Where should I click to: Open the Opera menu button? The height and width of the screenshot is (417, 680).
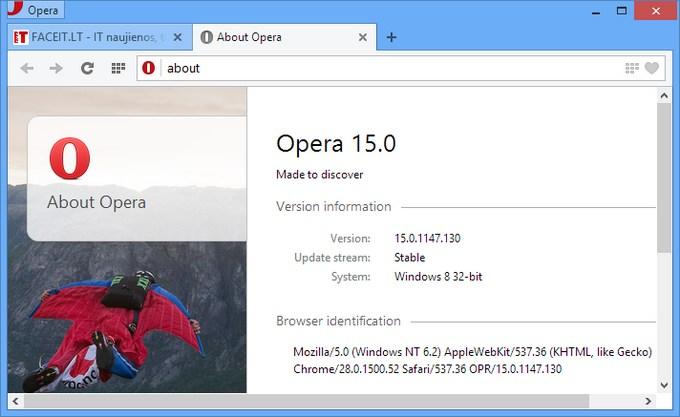click(x=36, y=9)
